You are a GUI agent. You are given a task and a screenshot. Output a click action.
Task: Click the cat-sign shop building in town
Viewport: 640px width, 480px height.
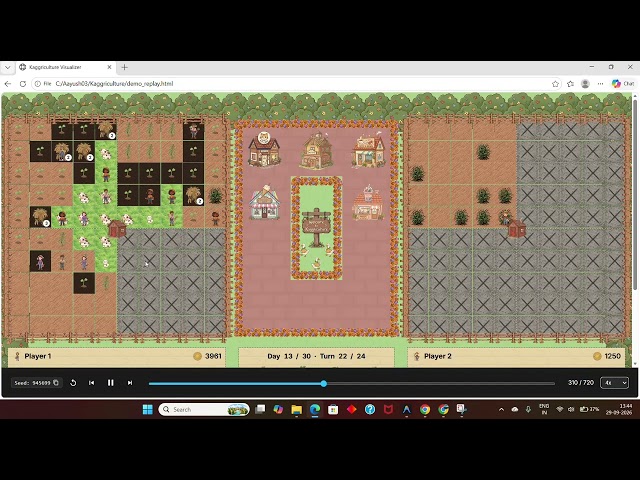264,149
